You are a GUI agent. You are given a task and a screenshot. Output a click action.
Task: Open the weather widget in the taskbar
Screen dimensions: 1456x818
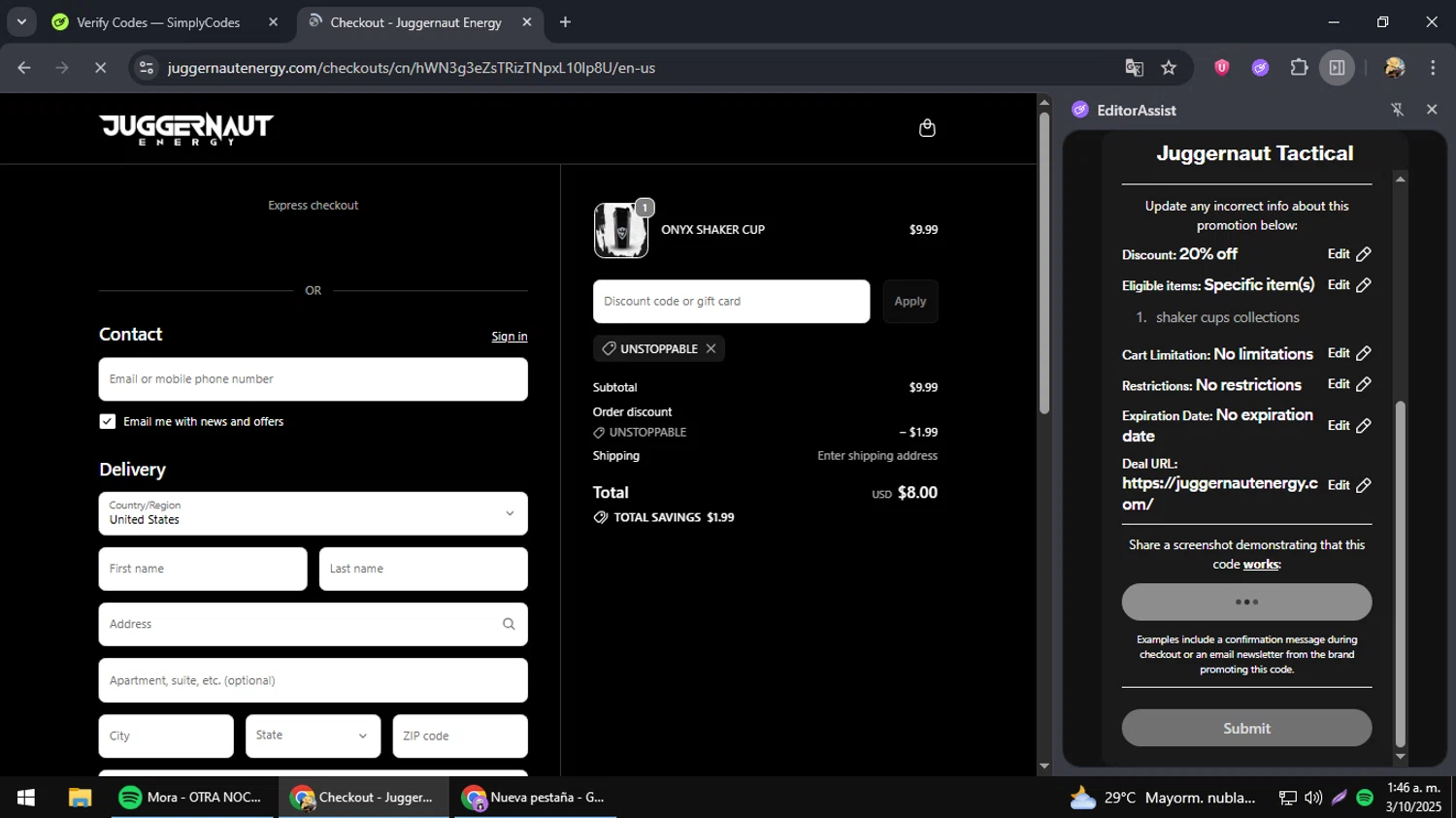tap(1162, 798)
